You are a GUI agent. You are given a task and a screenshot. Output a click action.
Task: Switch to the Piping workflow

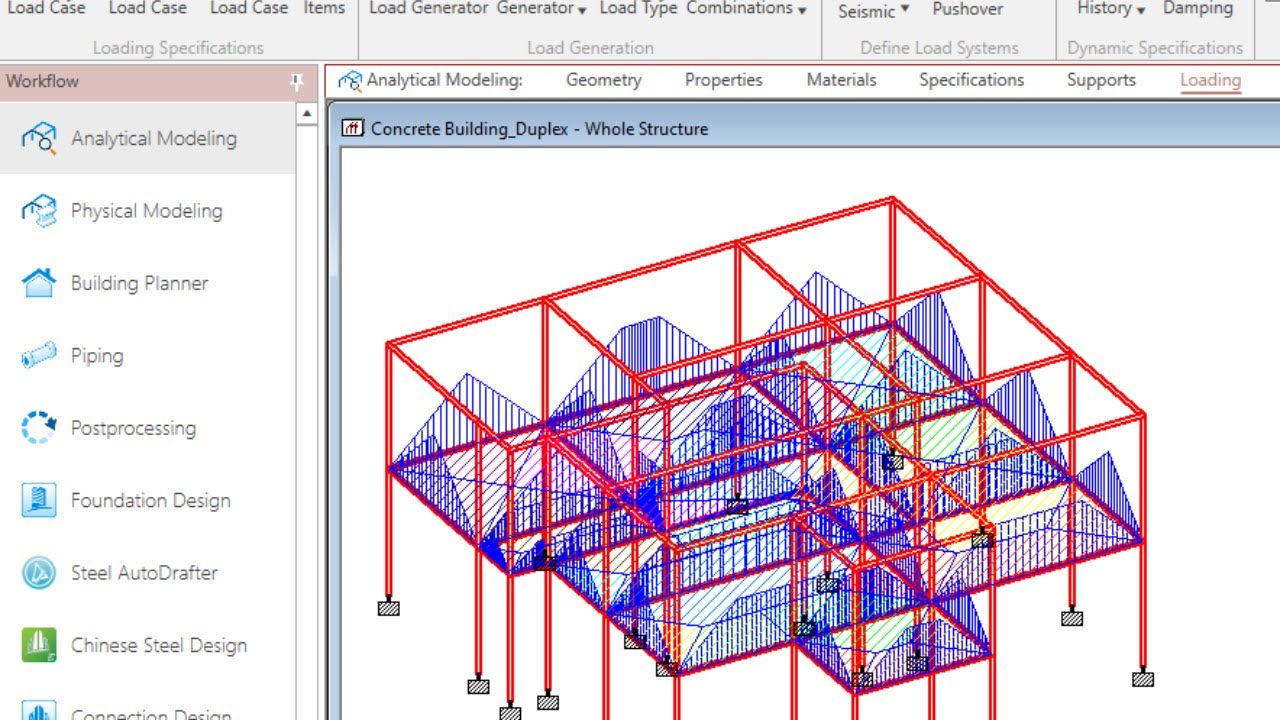148,355
